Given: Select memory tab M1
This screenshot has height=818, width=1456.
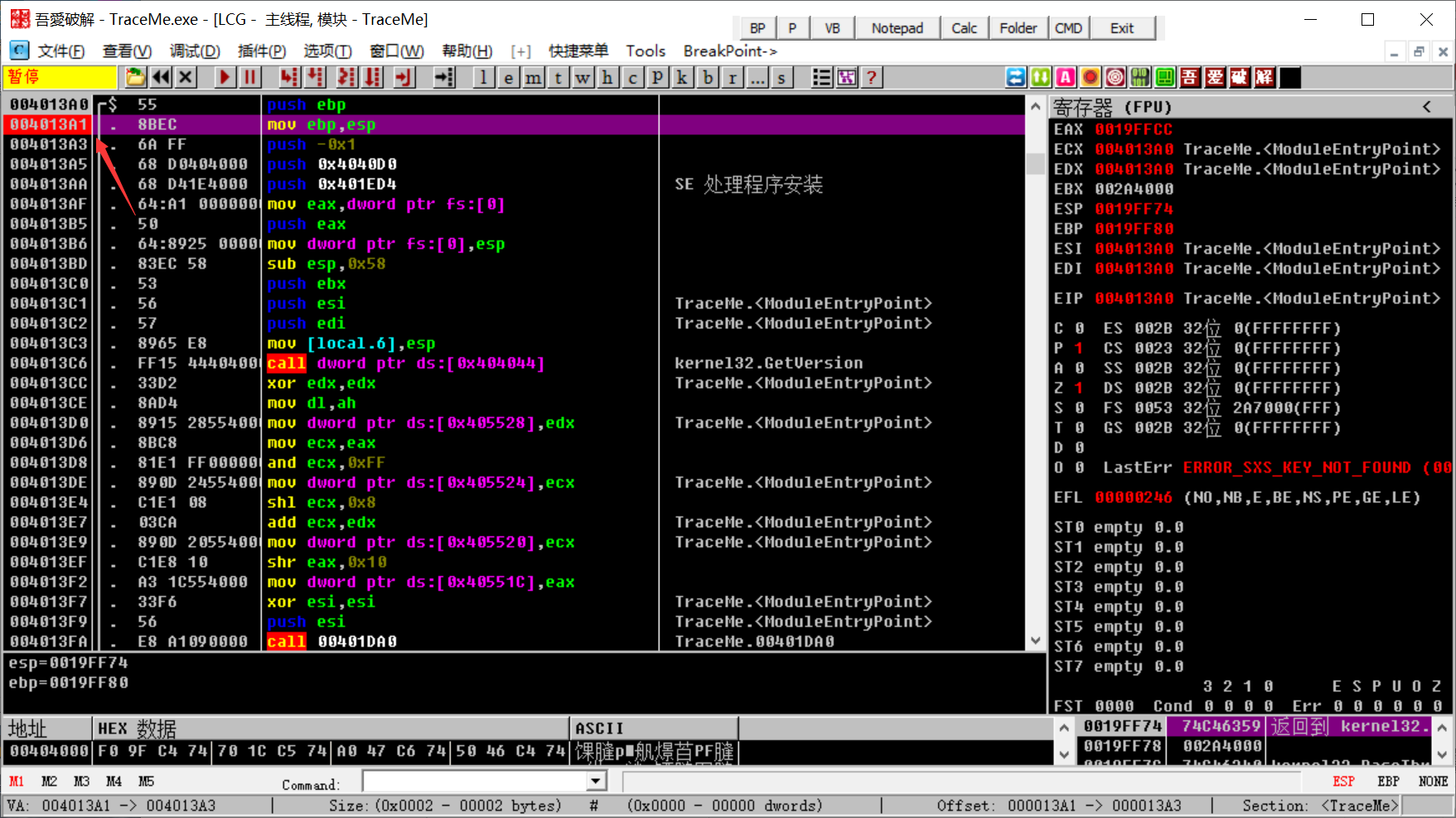Looking at the screenshot, I should coord(17,782).
